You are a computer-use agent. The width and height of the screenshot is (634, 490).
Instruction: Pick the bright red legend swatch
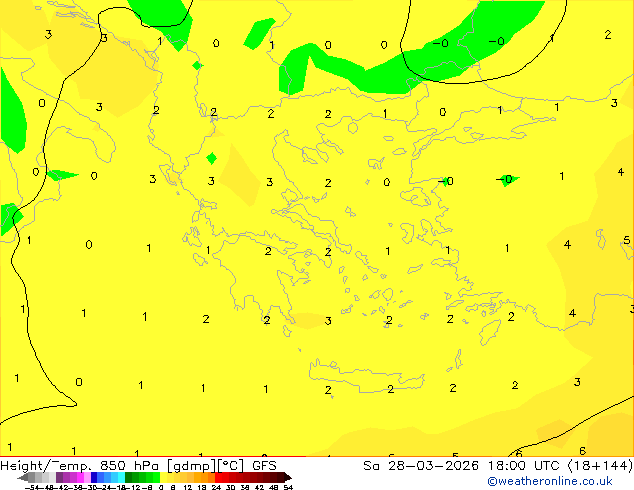pos(218,477)
